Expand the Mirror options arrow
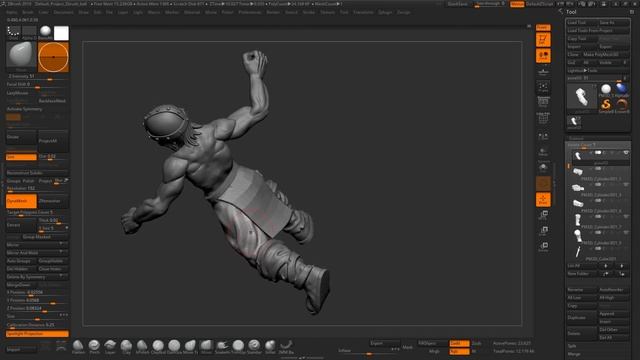The width and height of the screenshot is (640, 360). pyautogui.click(x=61, y=244)
